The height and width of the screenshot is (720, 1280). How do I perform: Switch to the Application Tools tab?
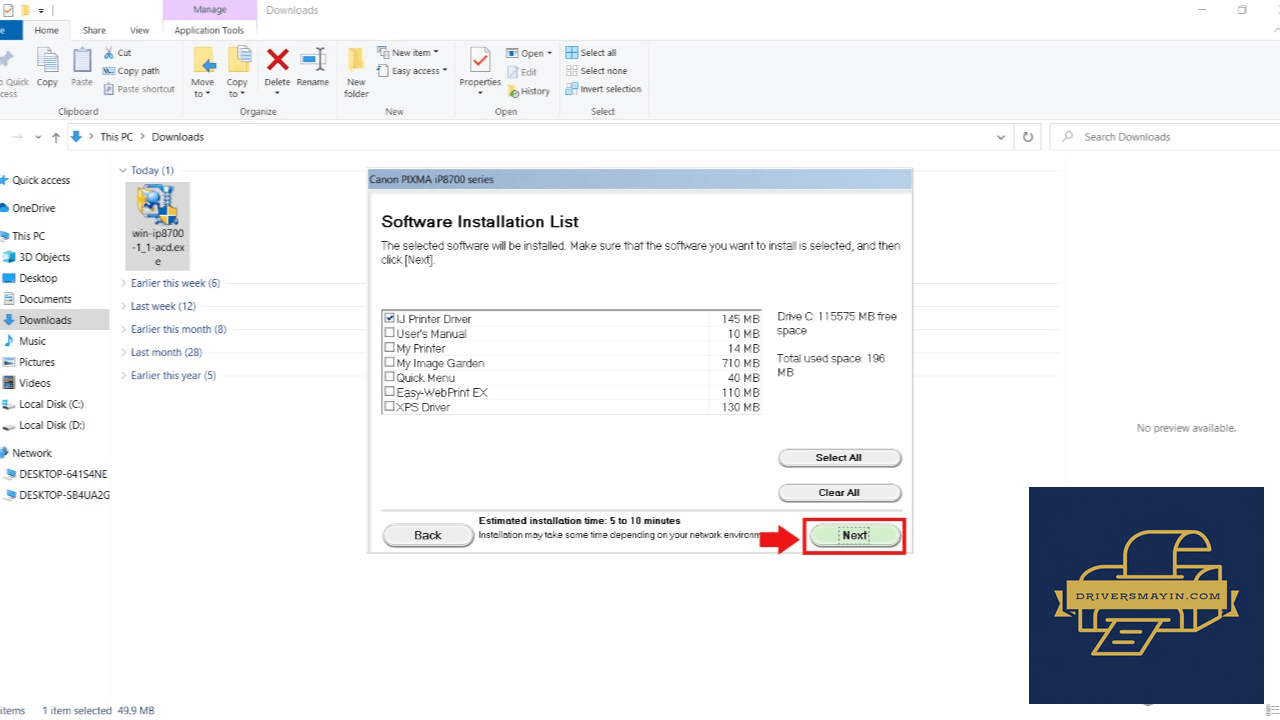[209, 31]
